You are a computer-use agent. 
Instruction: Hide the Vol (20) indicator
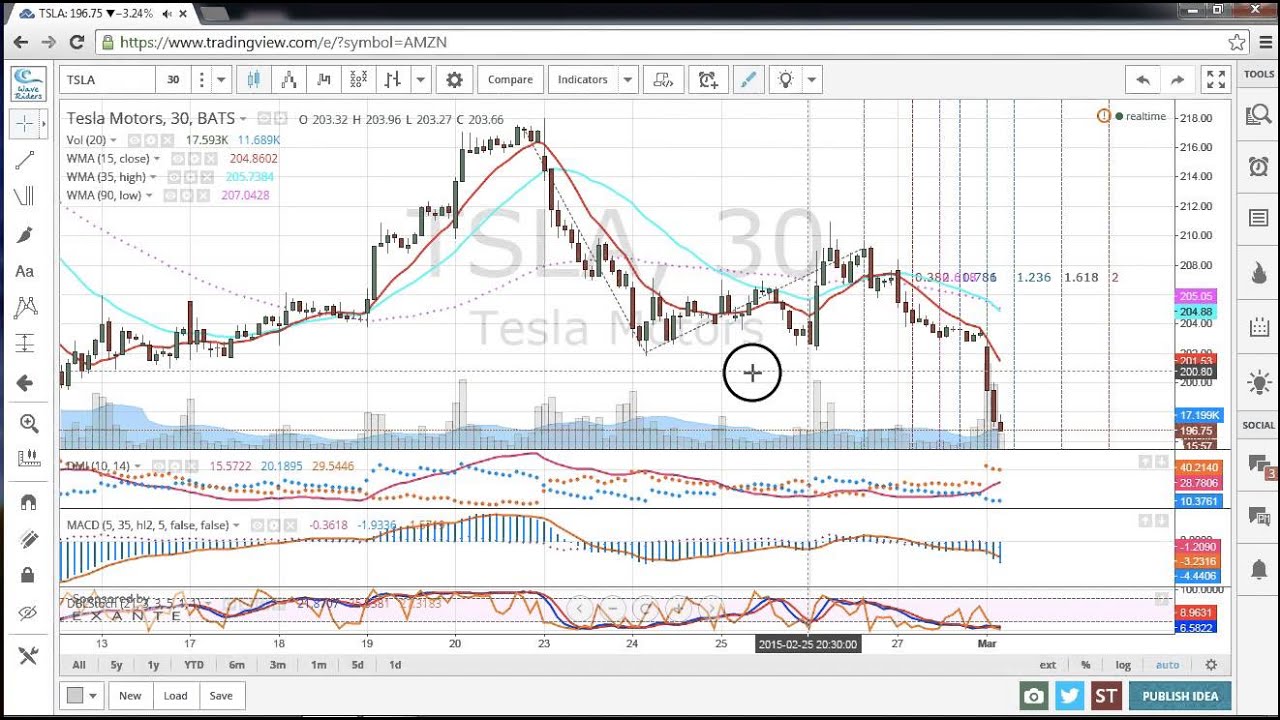tap(134, 140)
